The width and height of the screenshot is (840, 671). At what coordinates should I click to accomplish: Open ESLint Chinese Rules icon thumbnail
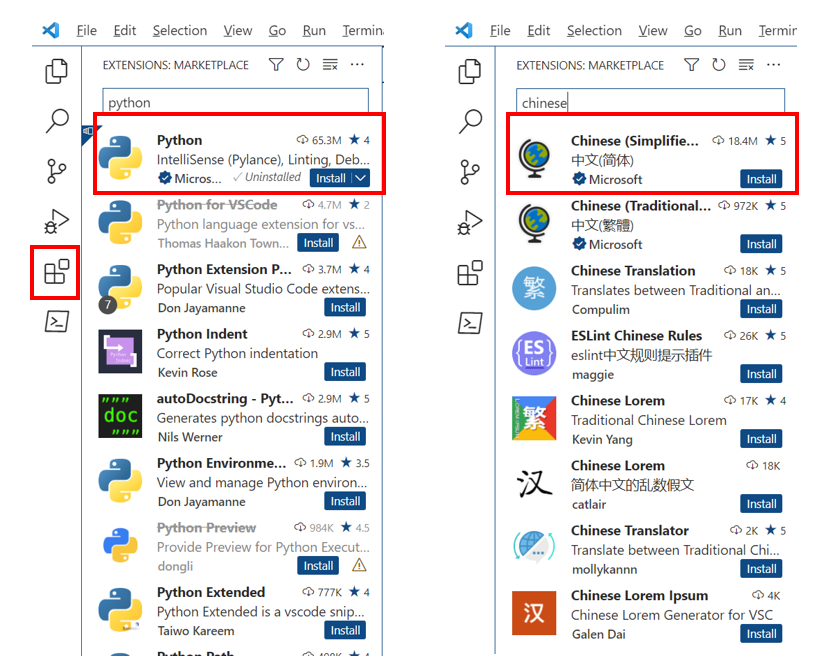(534, 353)
